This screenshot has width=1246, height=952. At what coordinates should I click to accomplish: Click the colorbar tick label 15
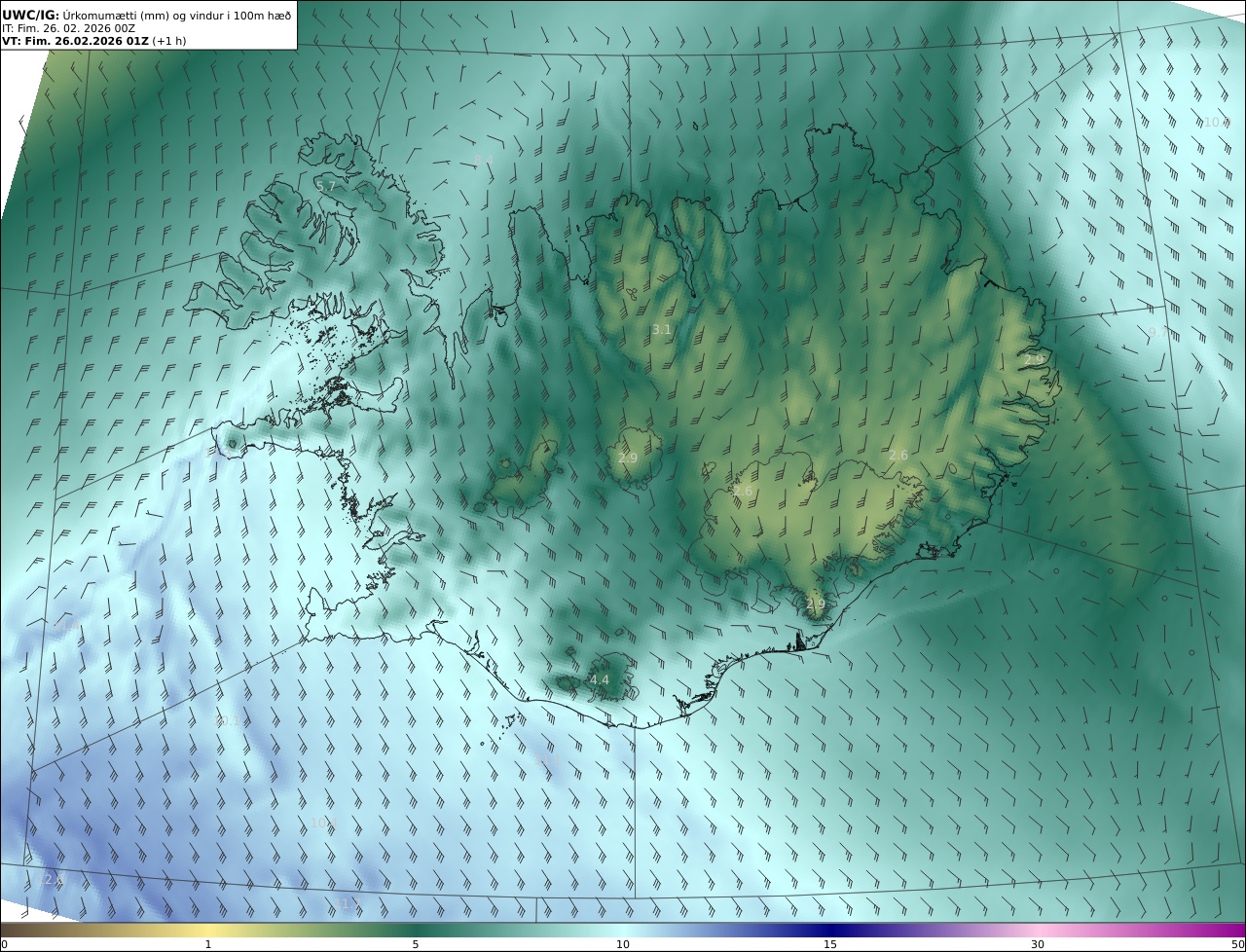pyautogui.click(x=830, y=944)
